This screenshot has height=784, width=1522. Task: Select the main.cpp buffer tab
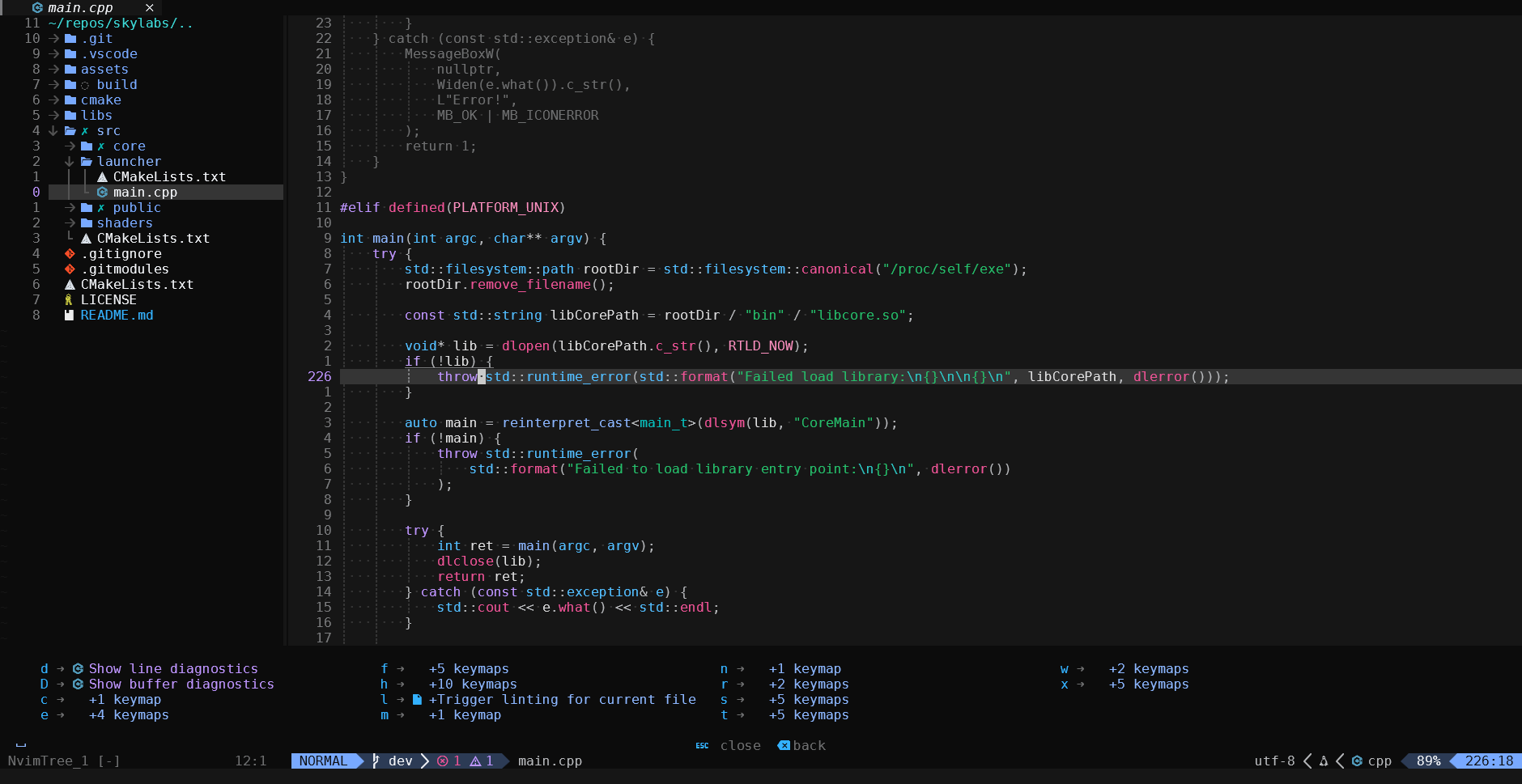click(x=81, y=7)
